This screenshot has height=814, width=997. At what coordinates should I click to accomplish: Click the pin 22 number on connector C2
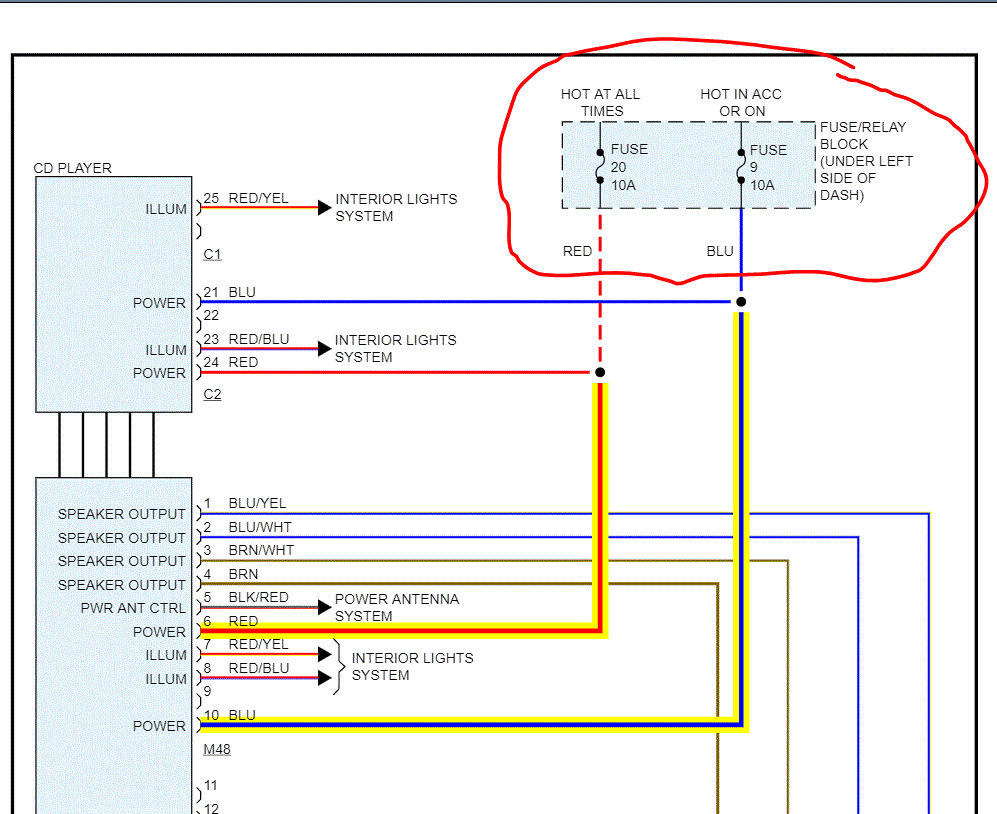pyautogui.click(x=211, y=315)
